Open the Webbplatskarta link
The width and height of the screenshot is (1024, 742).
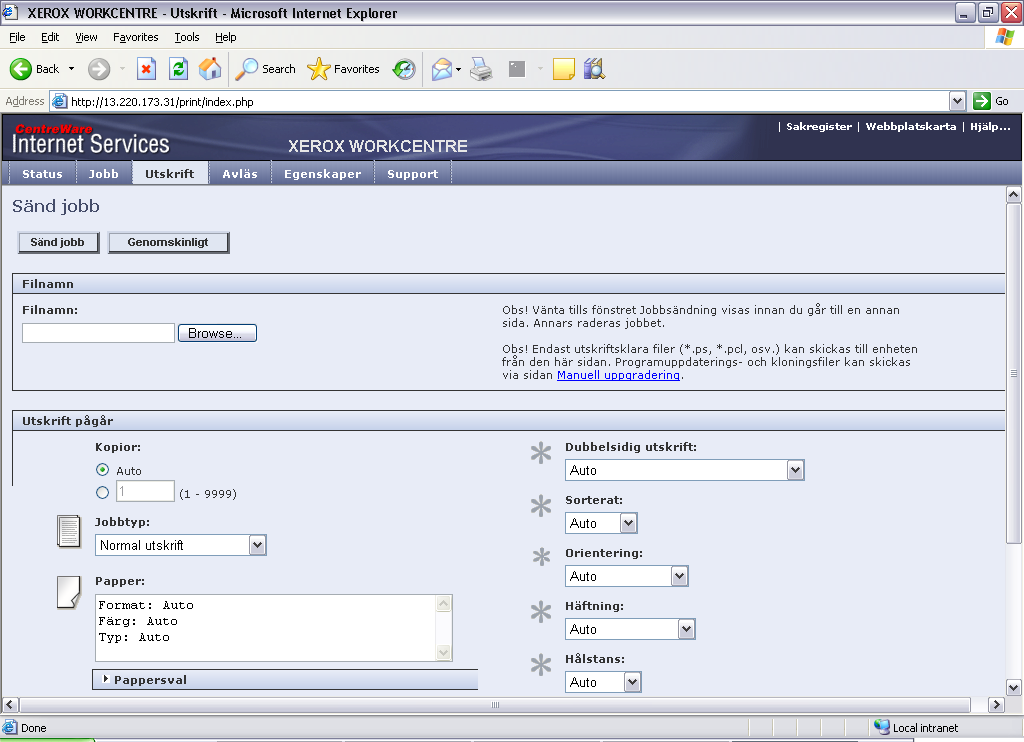pyautogui.click(x=911, y=127)
